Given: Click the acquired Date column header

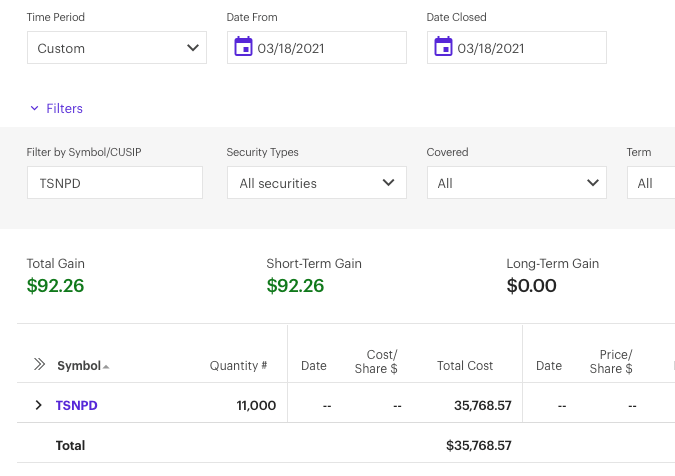Looking at the screenshot, I should (x=314, y=366).
